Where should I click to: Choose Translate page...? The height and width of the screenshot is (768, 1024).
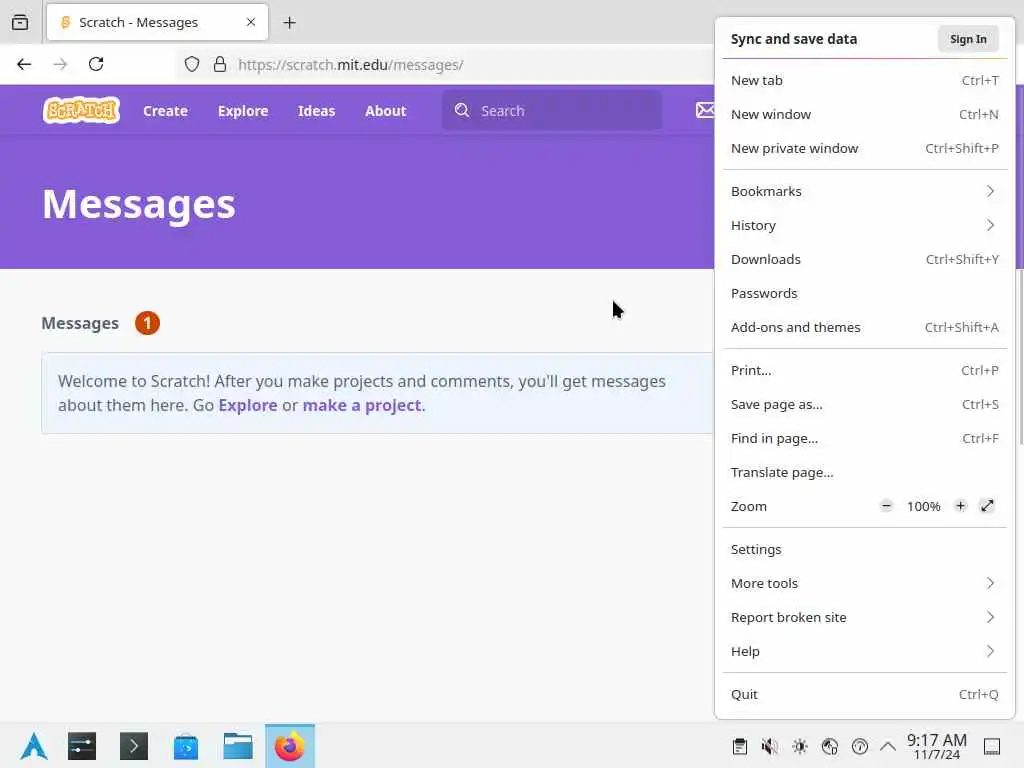coord(865,472)
